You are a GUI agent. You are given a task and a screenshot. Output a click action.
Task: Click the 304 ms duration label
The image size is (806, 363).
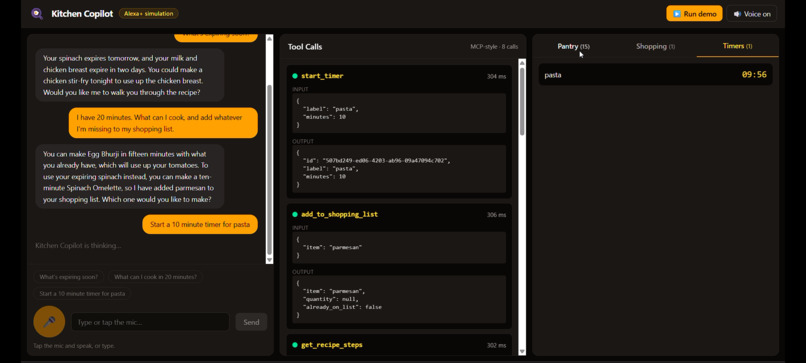click(x=497, y=77)
